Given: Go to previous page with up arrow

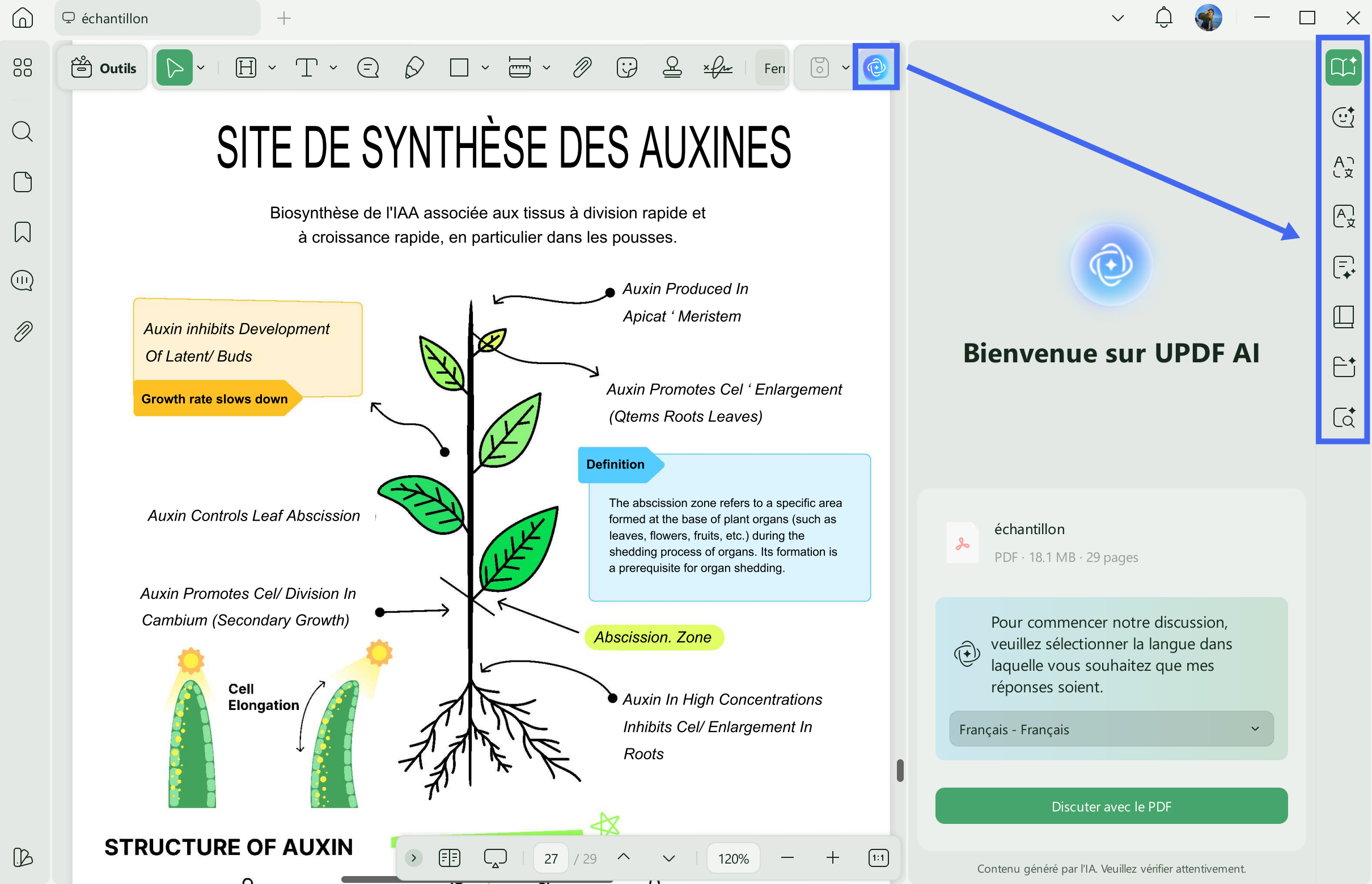Looking at the screenshot, I should [623, 857].
